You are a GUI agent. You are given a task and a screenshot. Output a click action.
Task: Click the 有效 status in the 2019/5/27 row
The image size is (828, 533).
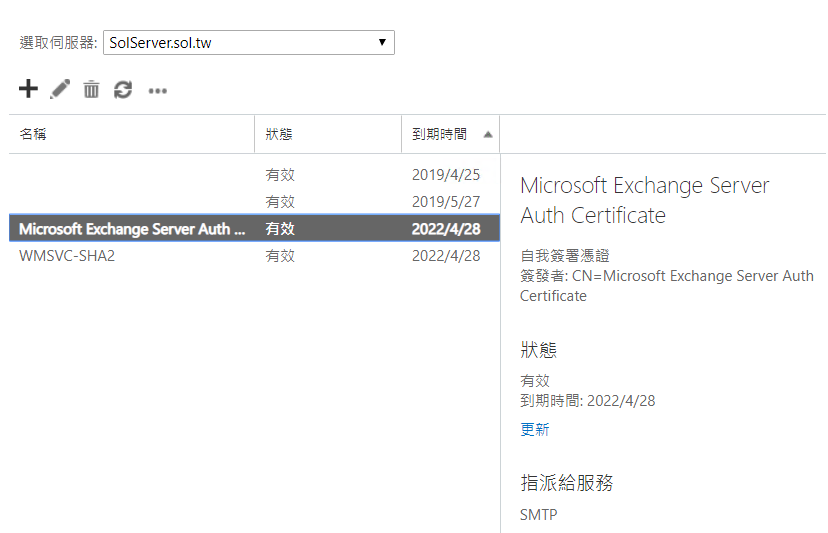click(x=280, y=202)
